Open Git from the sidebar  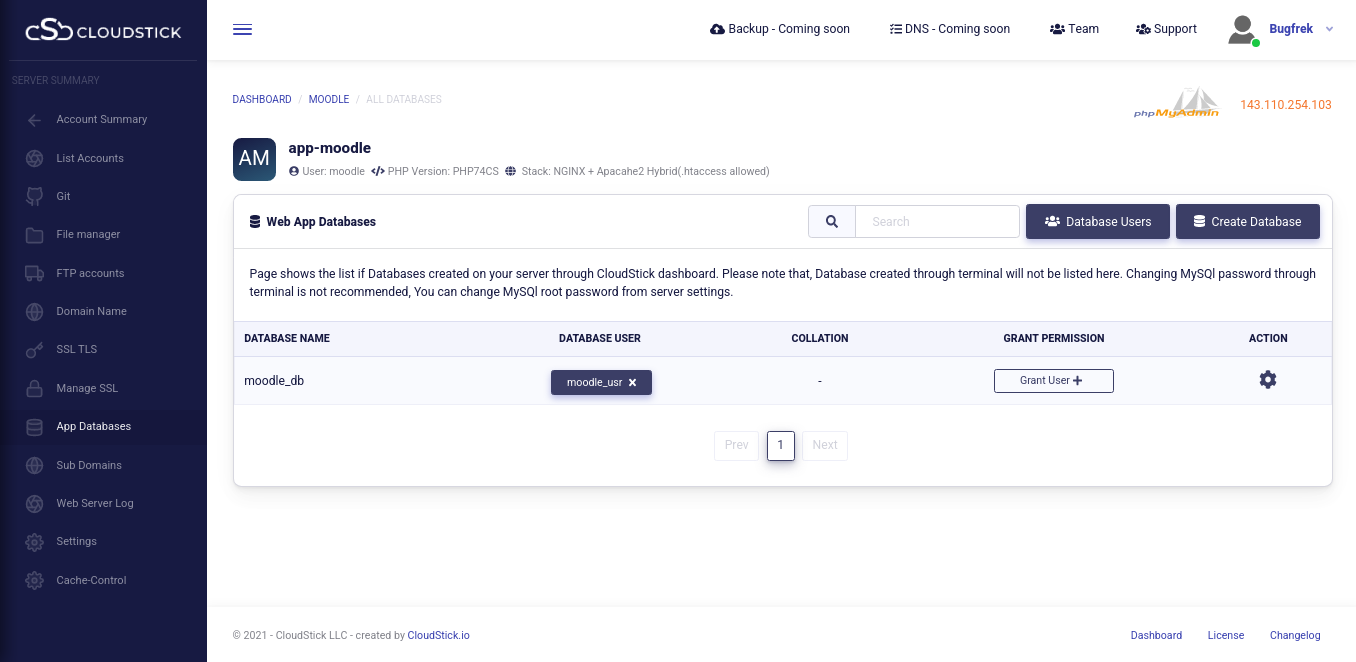(x=63, y=196)
